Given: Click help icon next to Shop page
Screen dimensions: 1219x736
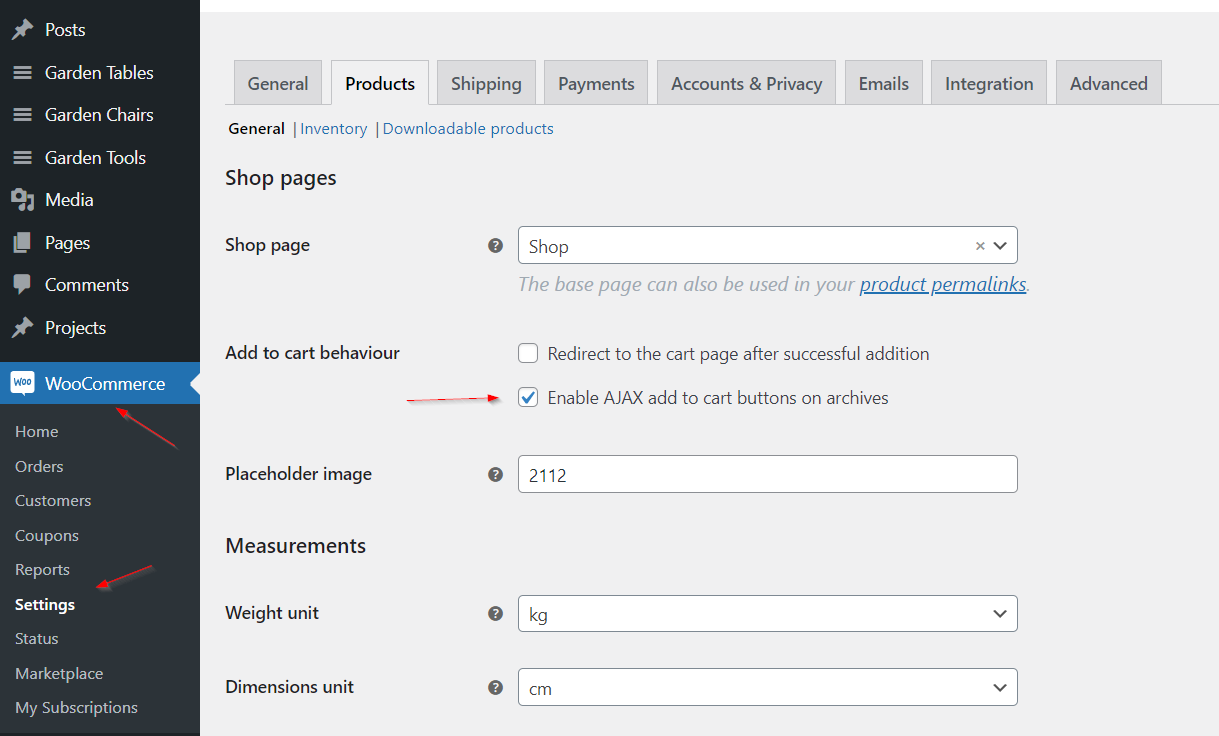Looking at the screenshot, I should [x=495, y=245].
